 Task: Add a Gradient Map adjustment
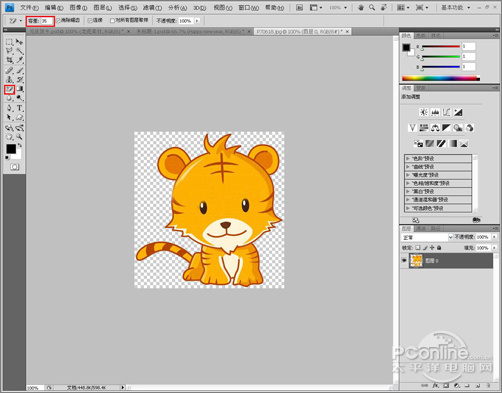[x=453, y=144]
